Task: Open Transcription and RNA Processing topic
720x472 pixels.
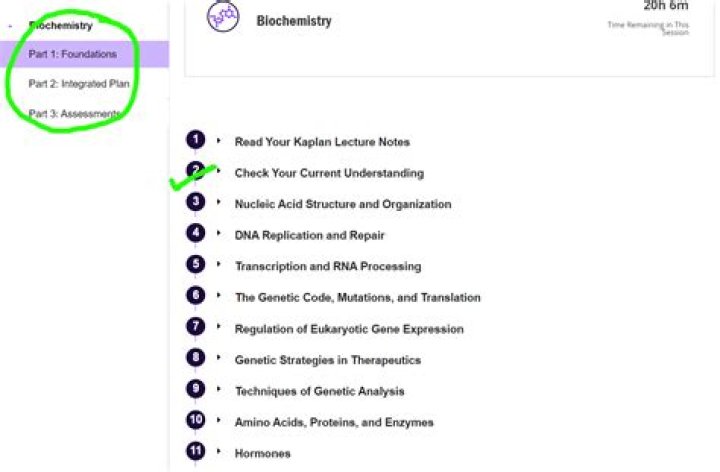Action: tap(327, 266)
